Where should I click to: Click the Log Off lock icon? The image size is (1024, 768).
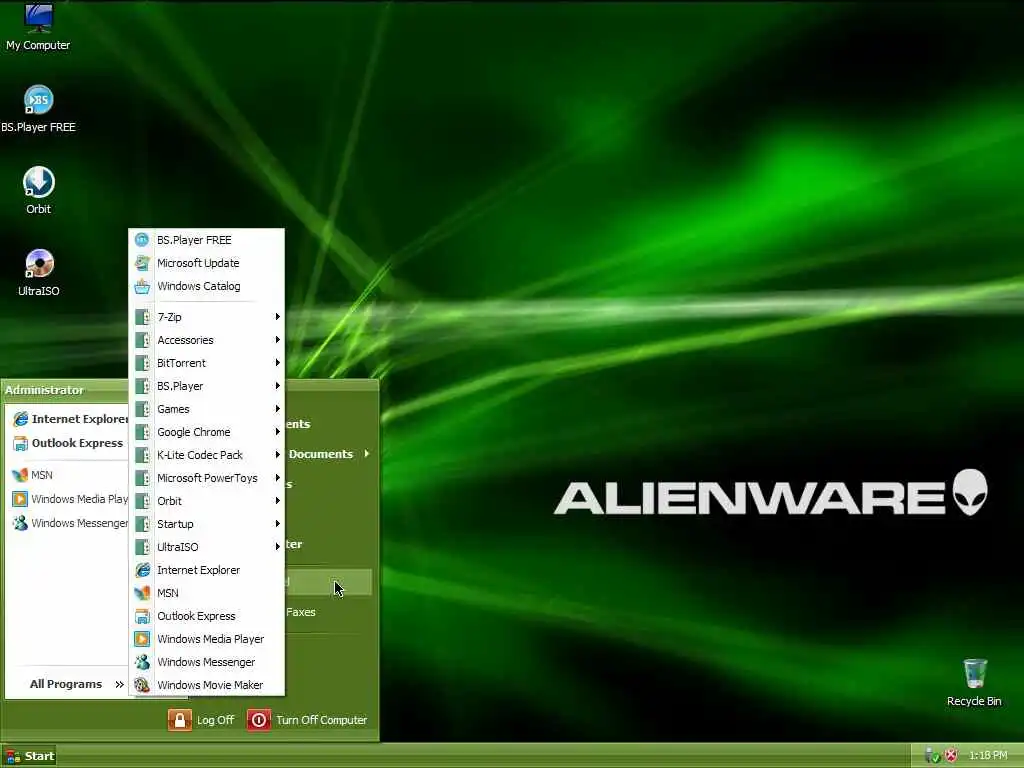click(180, 720)
